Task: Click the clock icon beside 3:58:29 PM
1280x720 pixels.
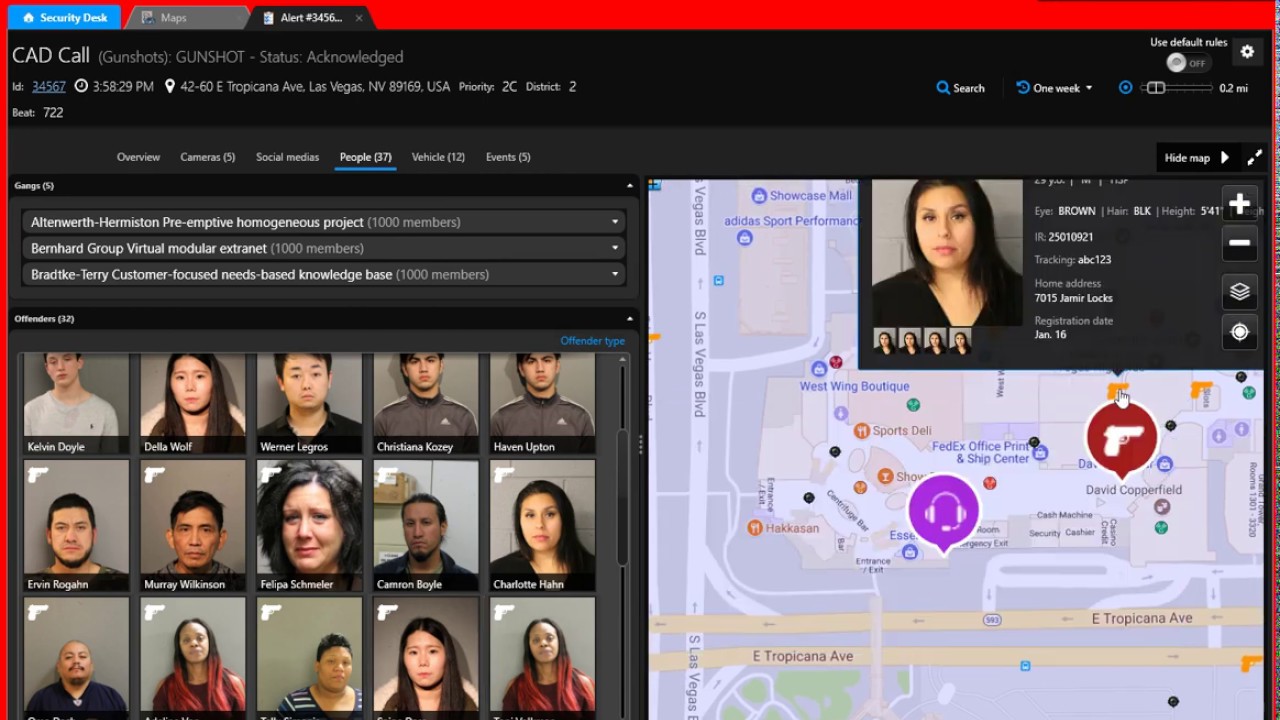Action: [x=81, y=87]
